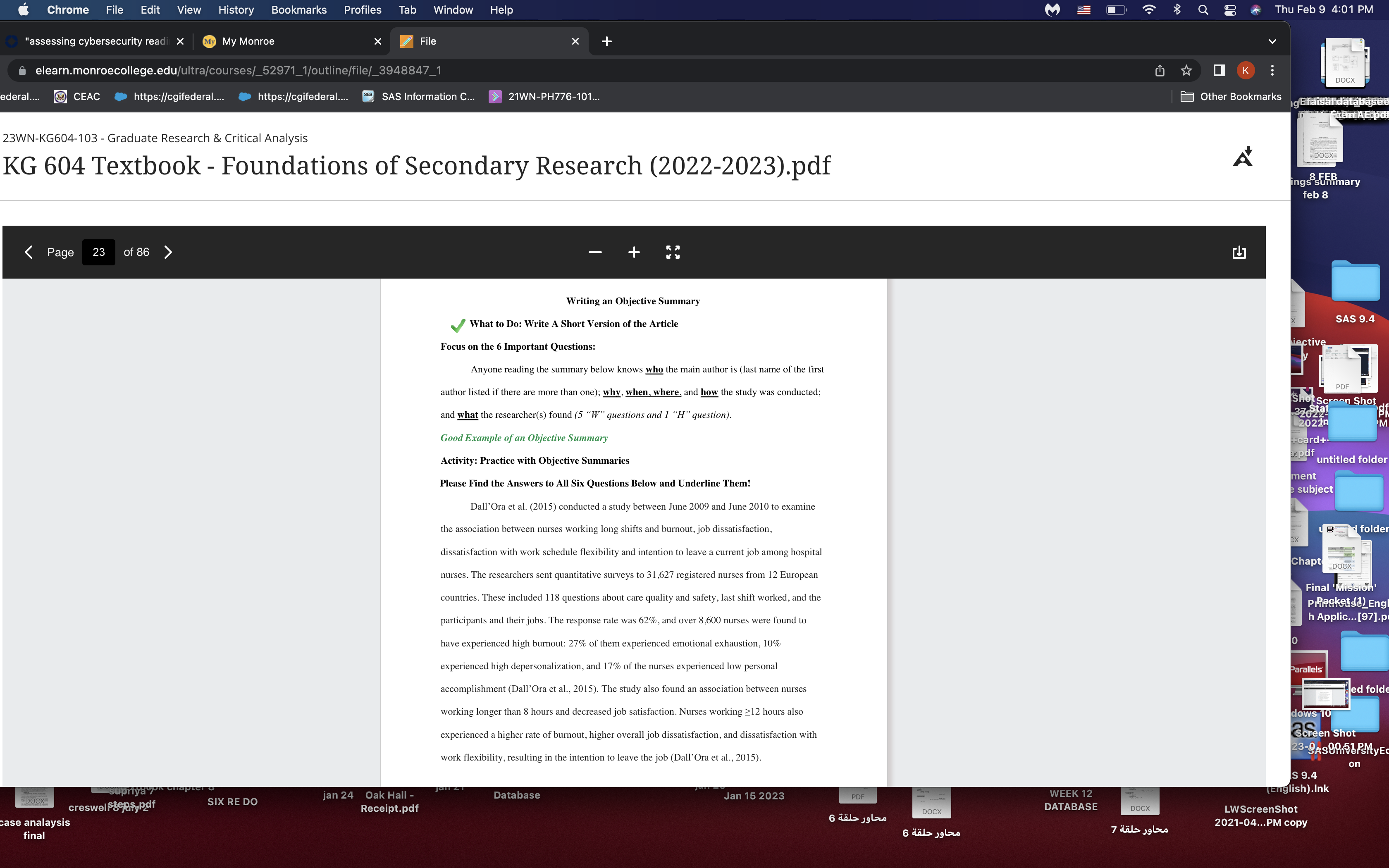Click the Ally alternative formats icon
Screen dimensions: 1389x868
pos(1243,156)
